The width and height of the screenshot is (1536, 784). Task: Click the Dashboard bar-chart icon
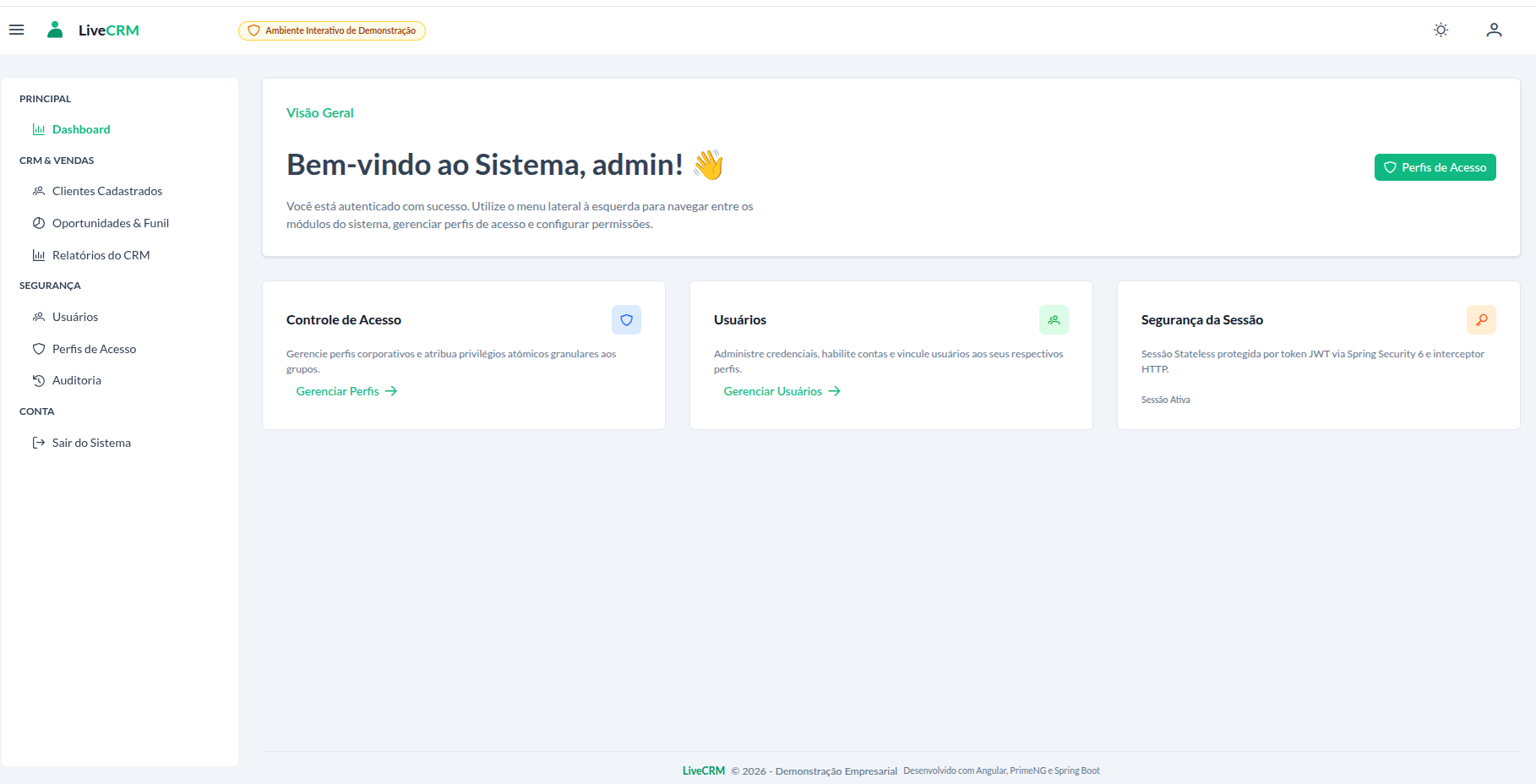click(39, 129)
